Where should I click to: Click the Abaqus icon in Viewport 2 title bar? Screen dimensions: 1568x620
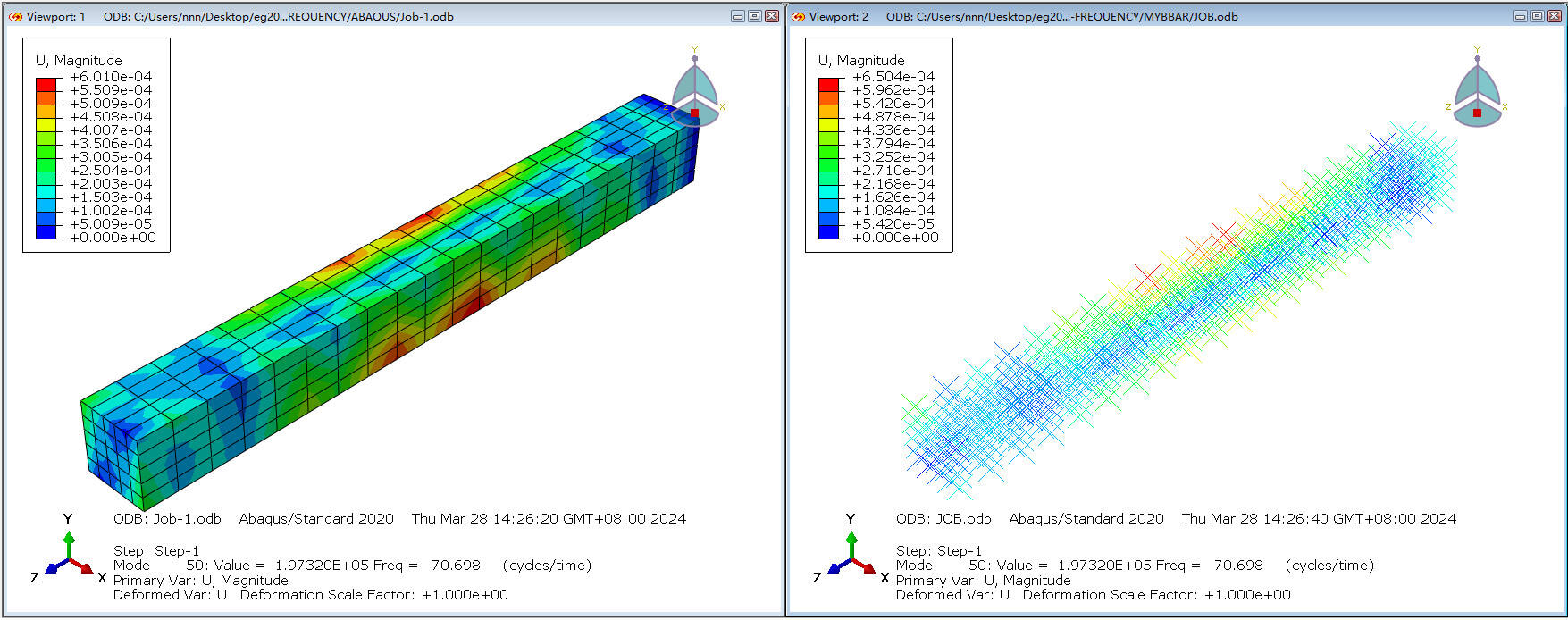798,16
